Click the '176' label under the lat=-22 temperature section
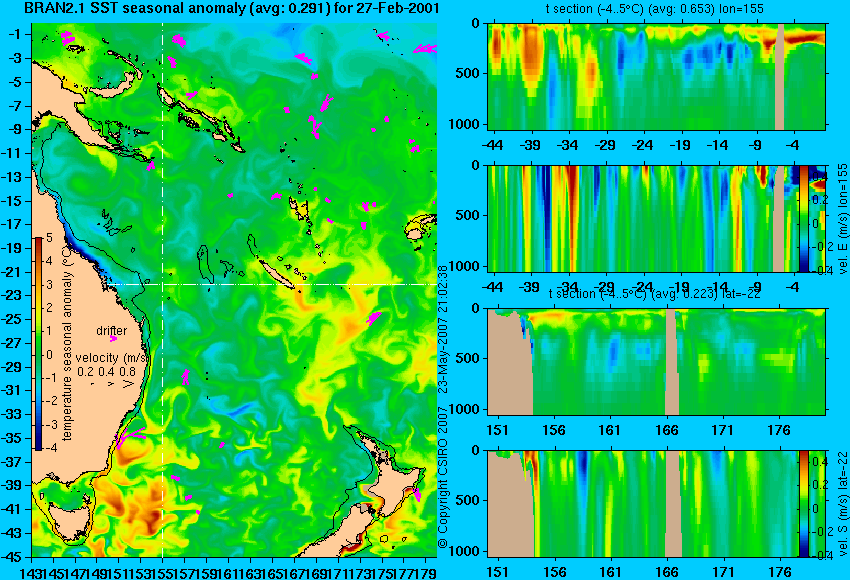 click(x=778, y=430)
